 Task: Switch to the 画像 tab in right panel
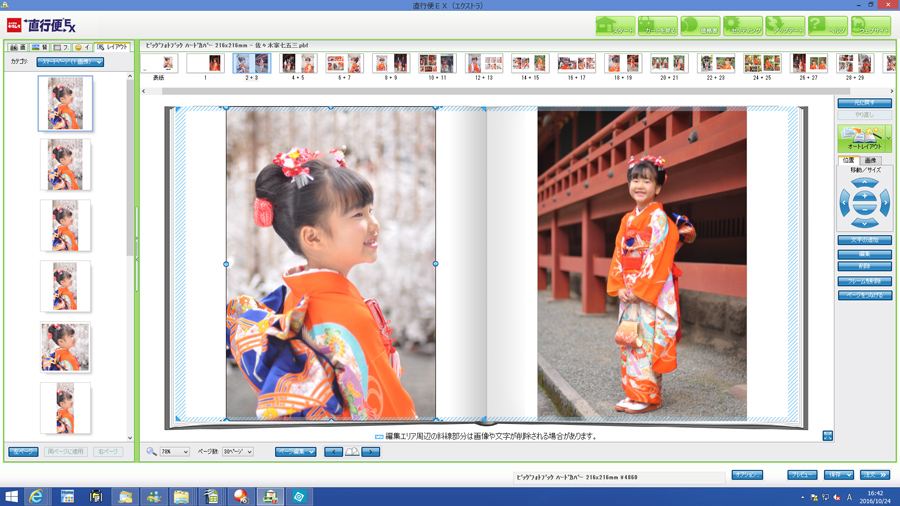[x=870, y=160]
